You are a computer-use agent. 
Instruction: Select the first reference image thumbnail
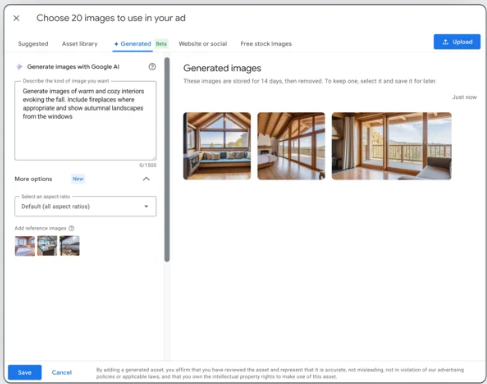(x=25, y=246)
